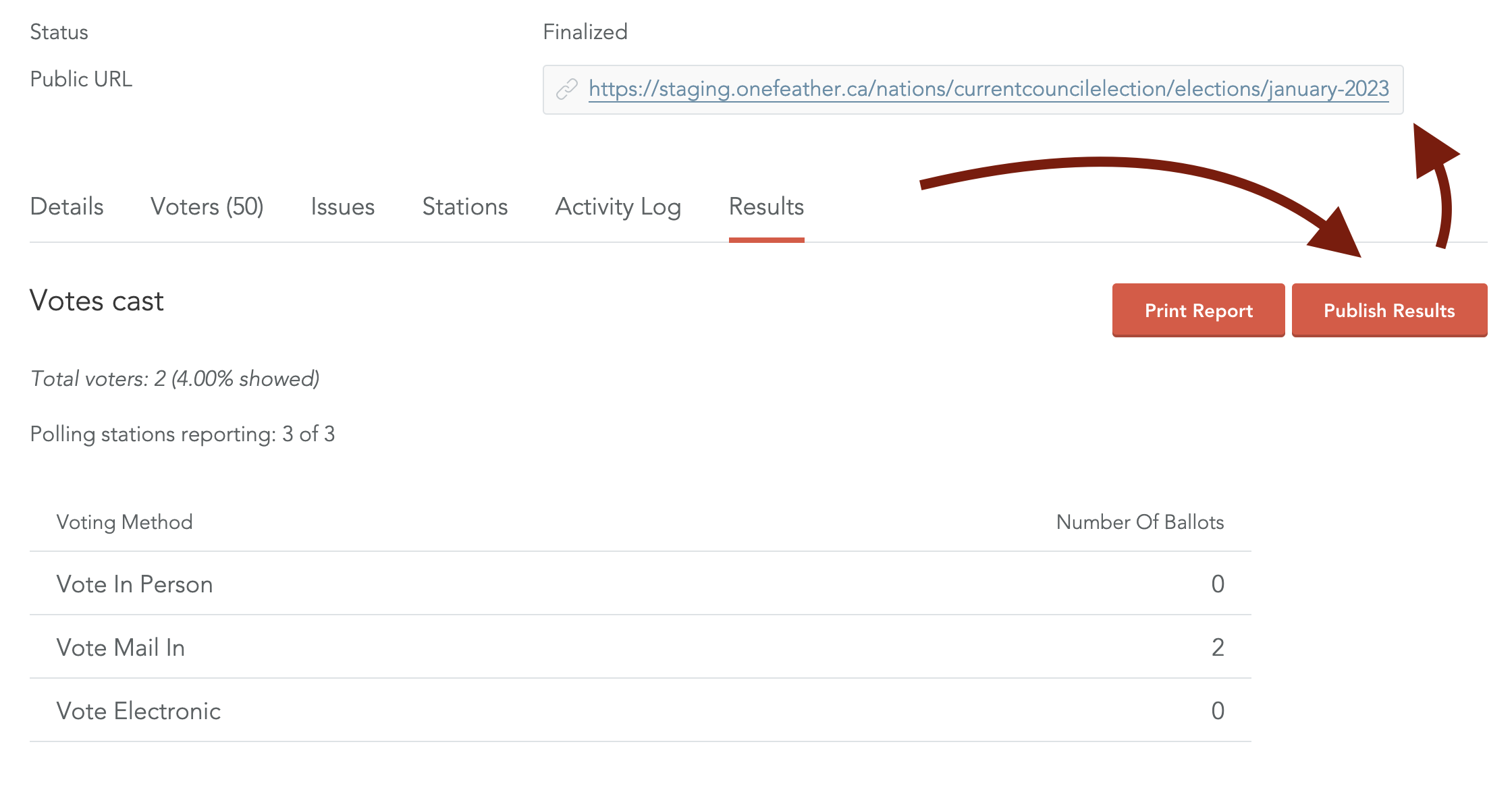The width and height of the screenshot is (1512, 788).
Task: Open the Voters (50) tab
Action: [x=207, y=206]
